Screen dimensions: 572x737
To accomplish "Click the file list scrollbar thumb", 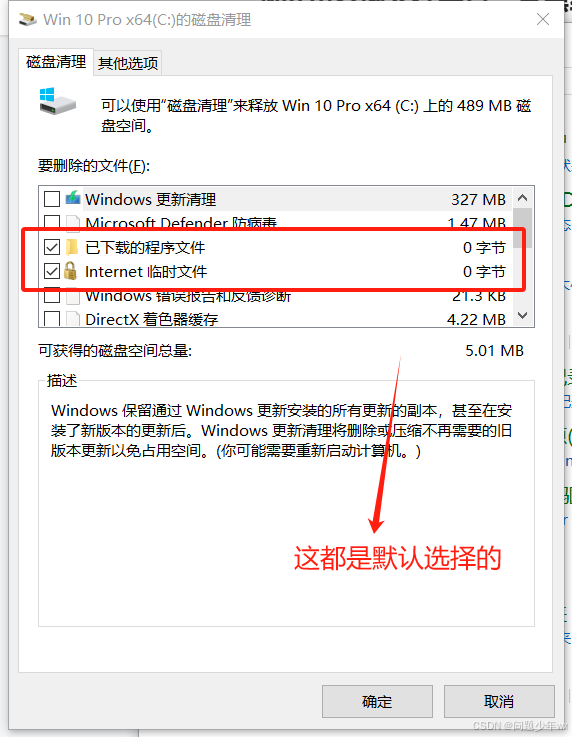I will point(523,228).
